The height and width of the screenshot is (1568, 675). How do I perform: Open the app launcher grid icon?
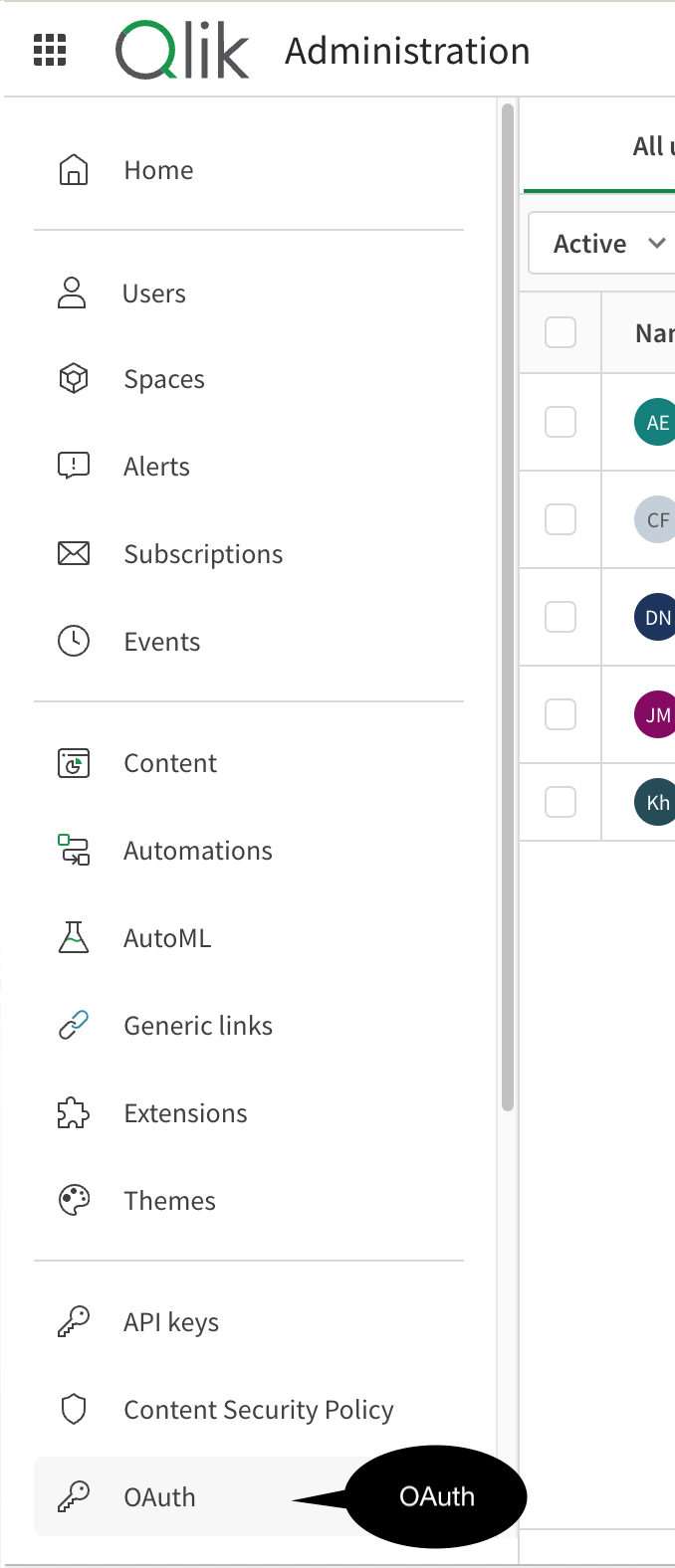pyautogui.click(x=50, y=50)
